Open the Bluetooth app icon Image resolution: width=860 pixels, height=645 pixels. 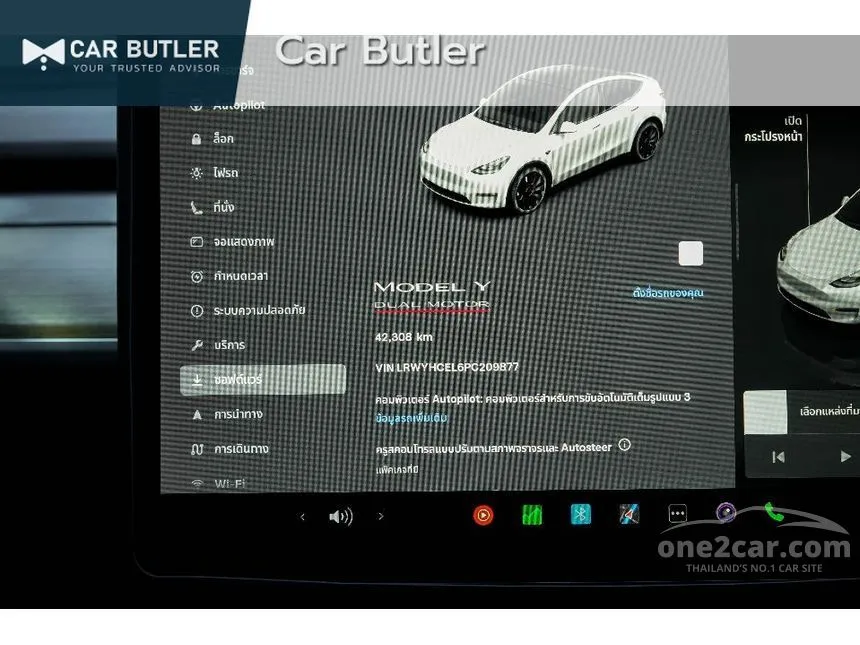tap(581, 514)
